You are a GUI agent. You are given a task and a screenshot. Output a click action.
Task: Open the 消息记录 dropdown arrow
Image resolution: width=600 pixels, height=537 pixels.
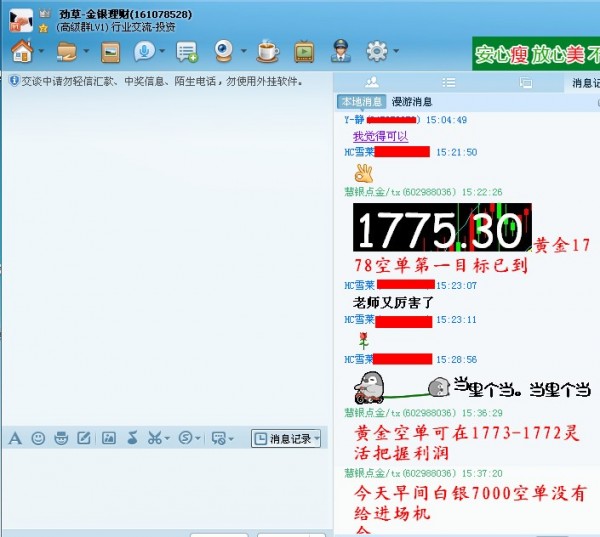coord(317,439)
